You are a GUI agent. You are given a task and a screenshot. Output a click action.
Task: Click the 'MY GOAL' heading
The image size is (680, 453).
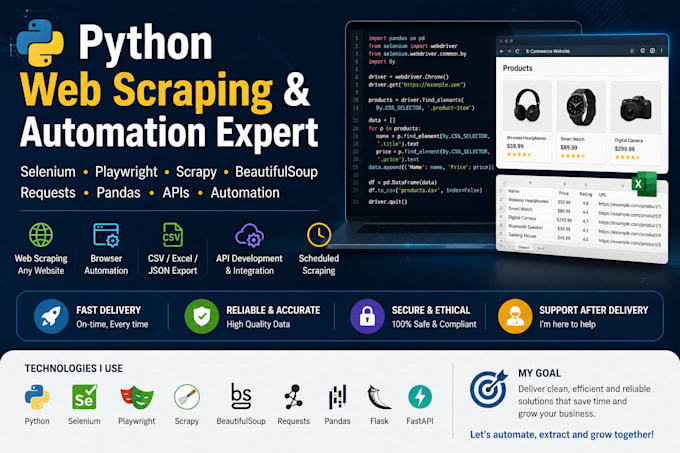coord(539,373)
